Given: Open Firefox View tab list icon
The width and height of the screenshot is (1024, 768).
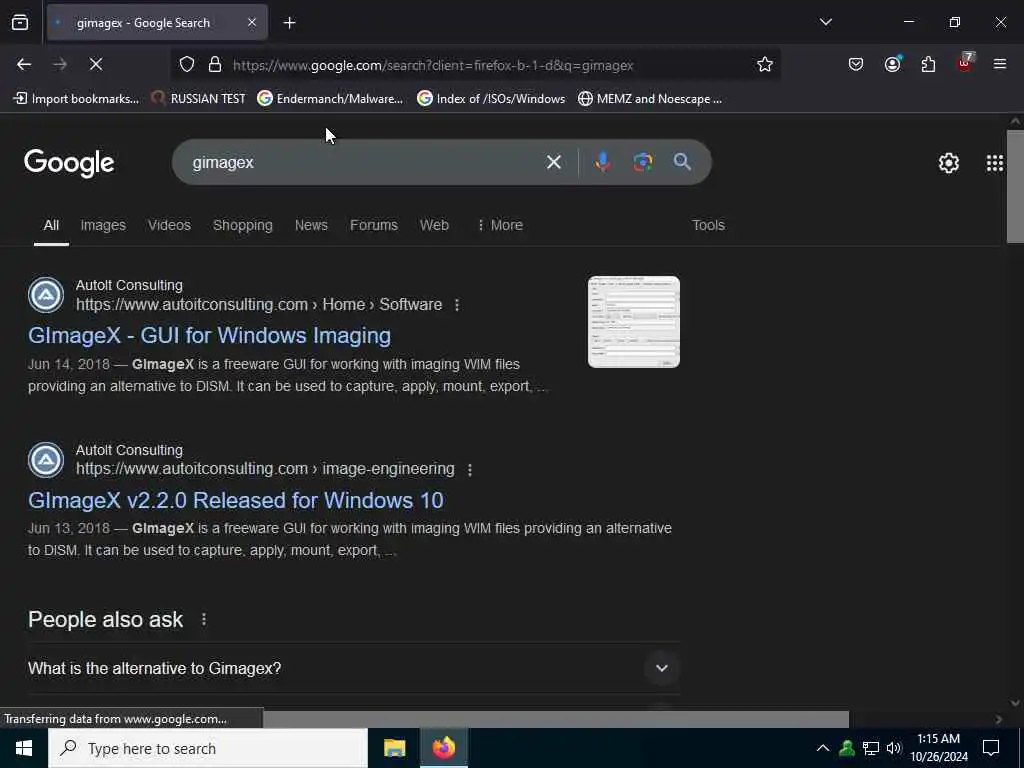Looking at the screenshot, I should point(20,22).
